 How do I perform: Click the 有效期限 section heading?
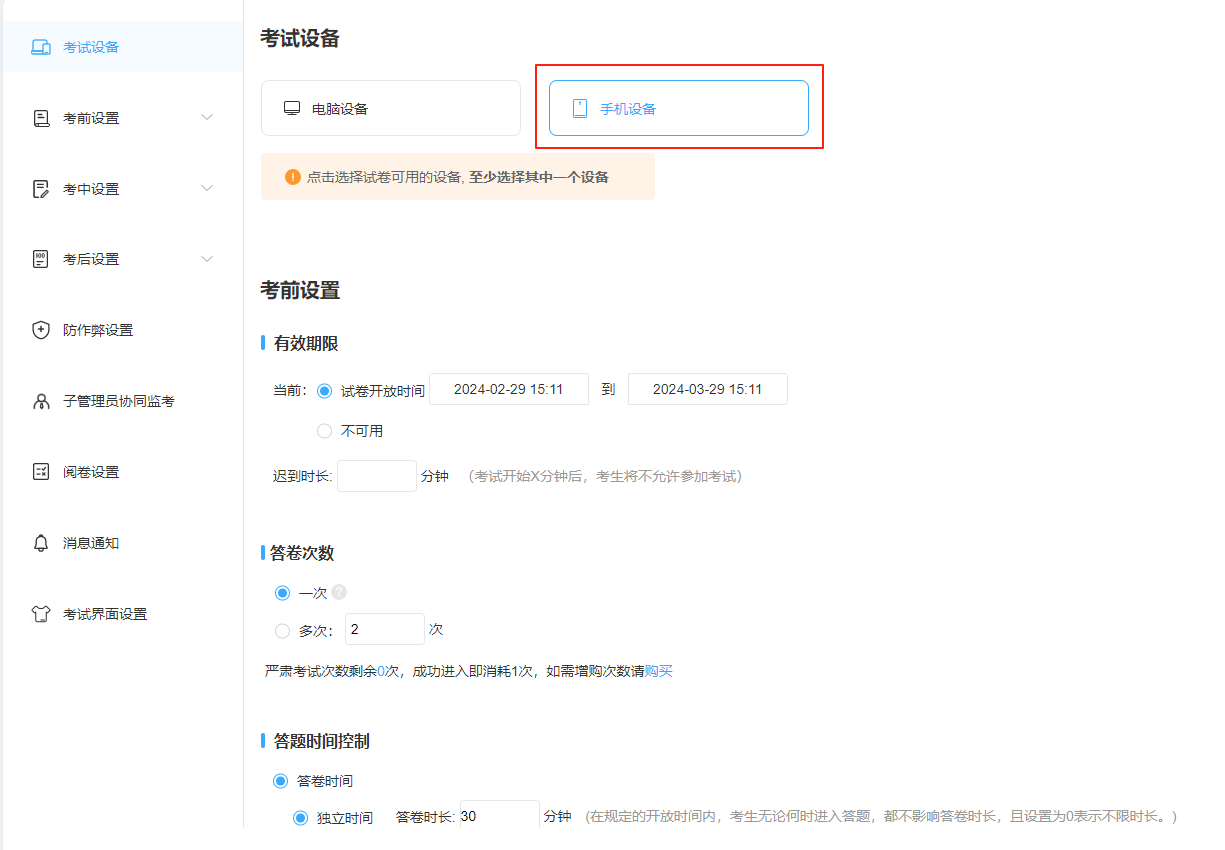point(306,344)
